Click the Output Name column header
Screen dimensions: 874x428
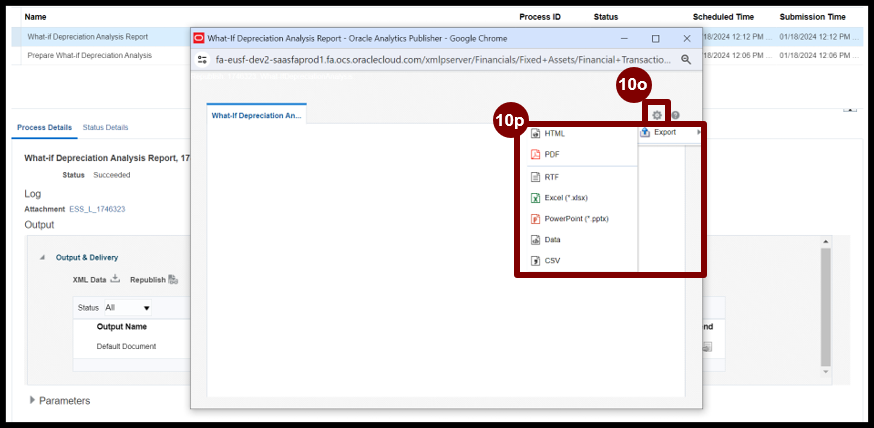(x=122, y=327)
